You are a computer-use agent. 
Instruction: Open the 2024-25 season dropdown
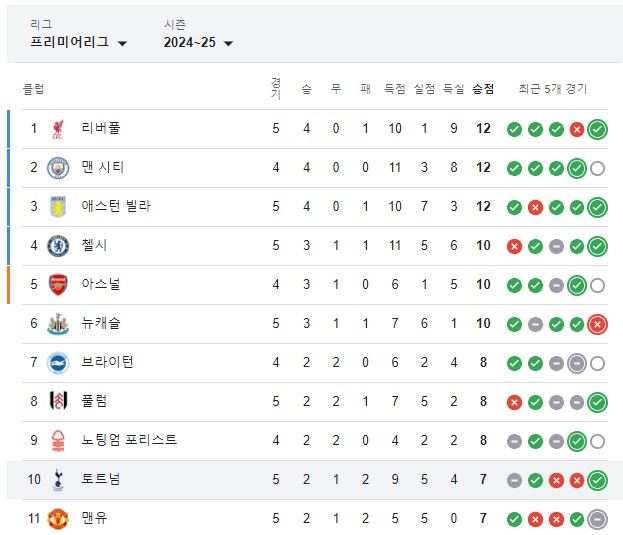click(198, 42)
